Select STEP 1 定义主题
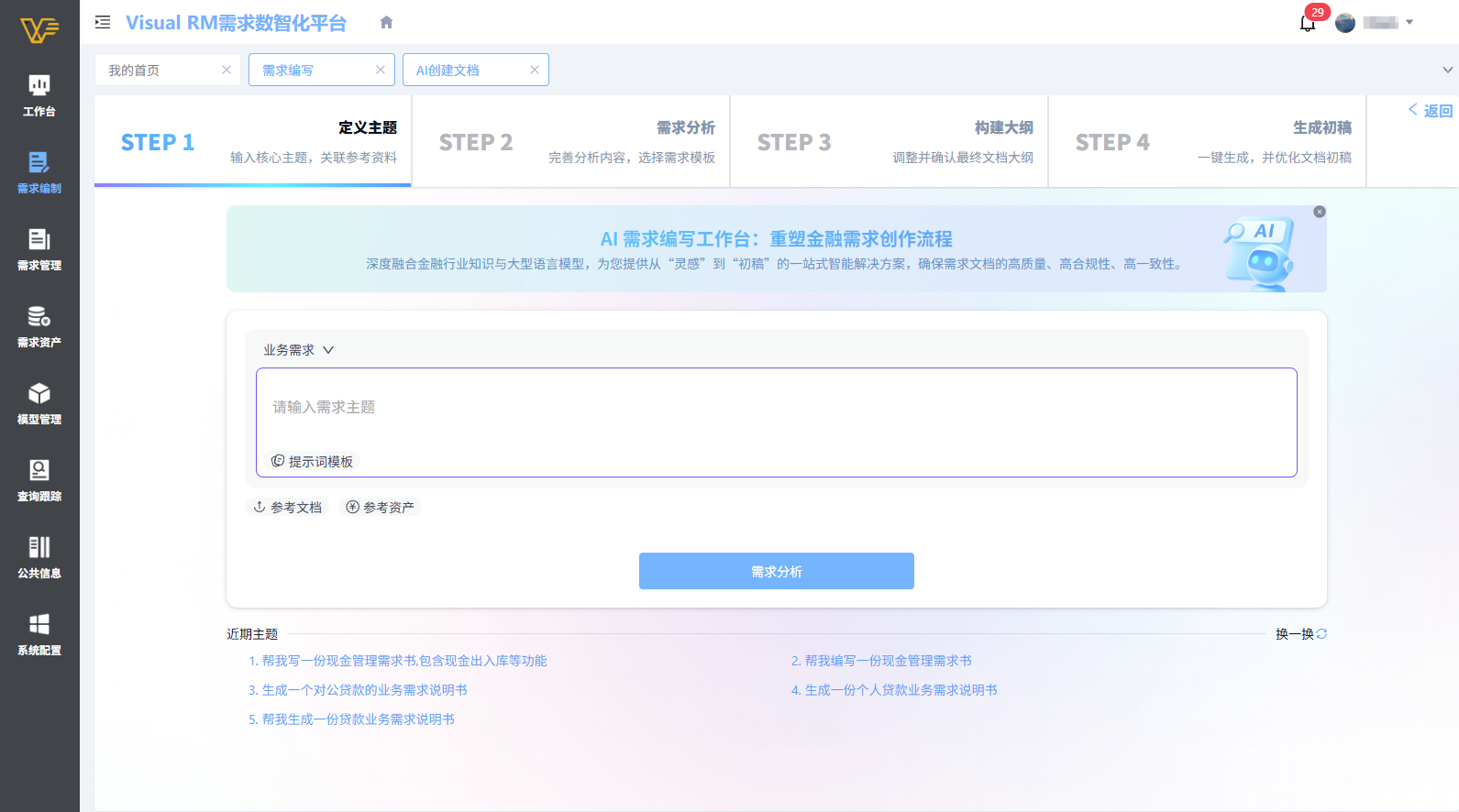The width and height of the screenshot is (1459, 812). pyautogui.click(x=253, y=141)
